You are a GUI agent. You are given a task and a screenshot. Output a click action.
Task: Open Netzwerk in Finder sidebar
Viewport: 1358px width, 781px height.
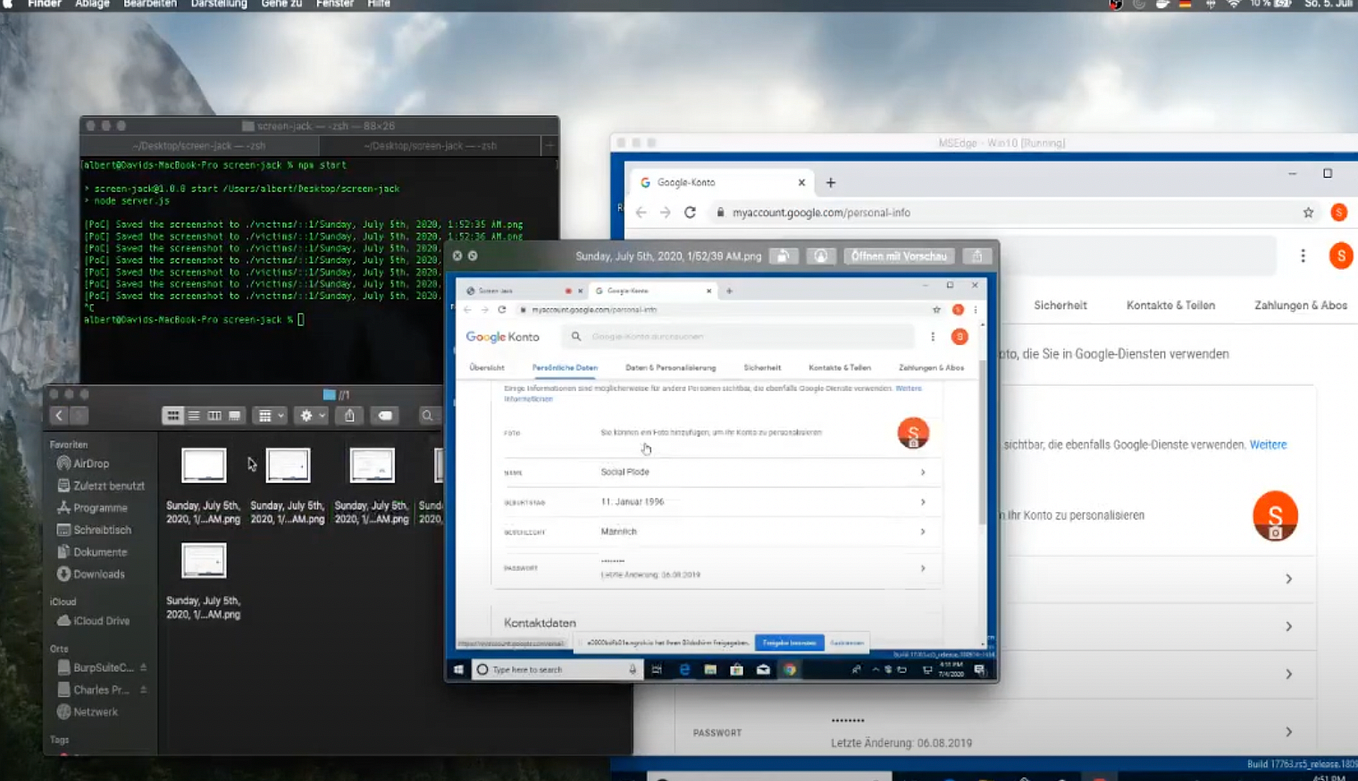88,712
